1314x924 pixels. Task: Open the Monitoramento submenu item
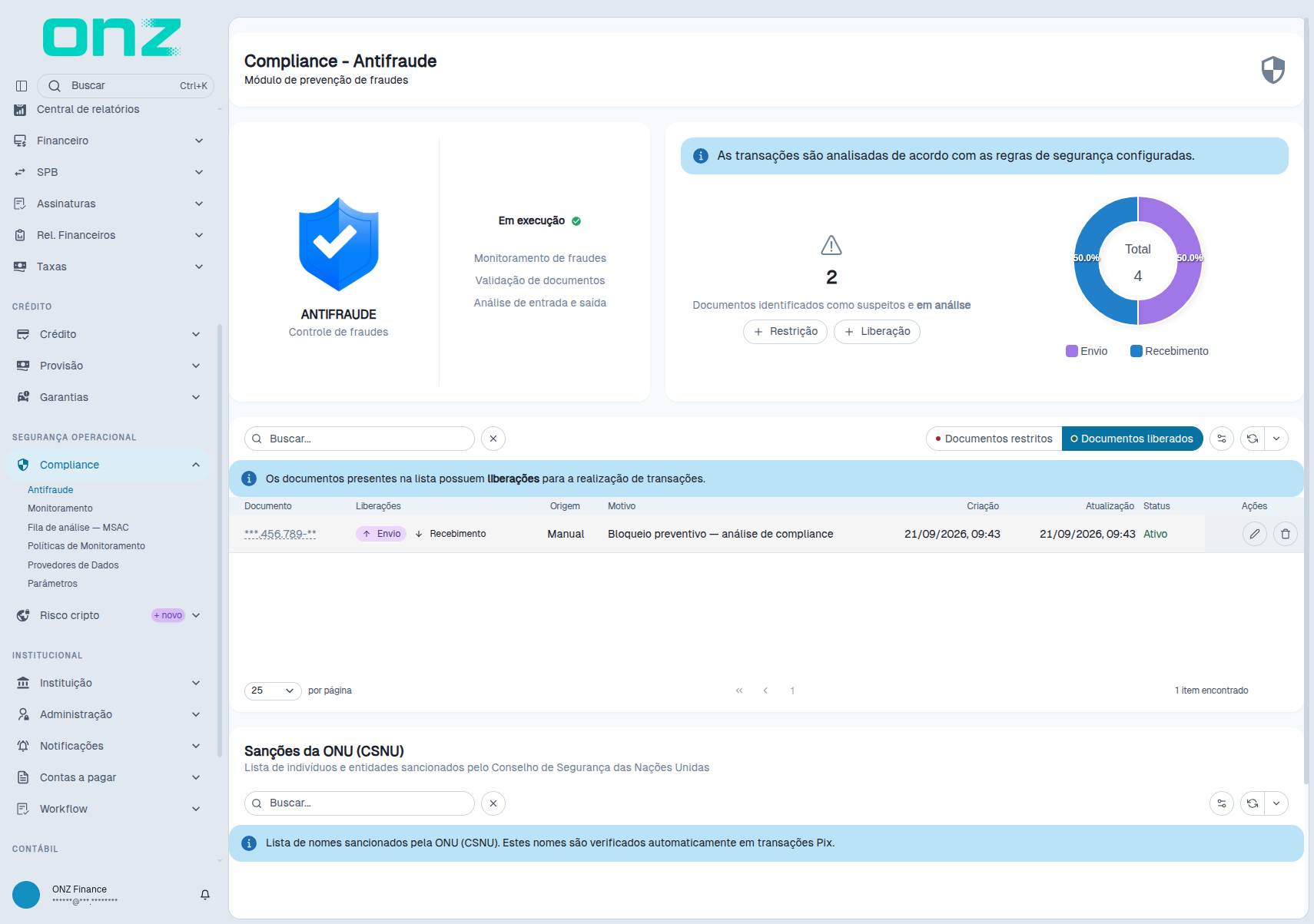[60, 508]
